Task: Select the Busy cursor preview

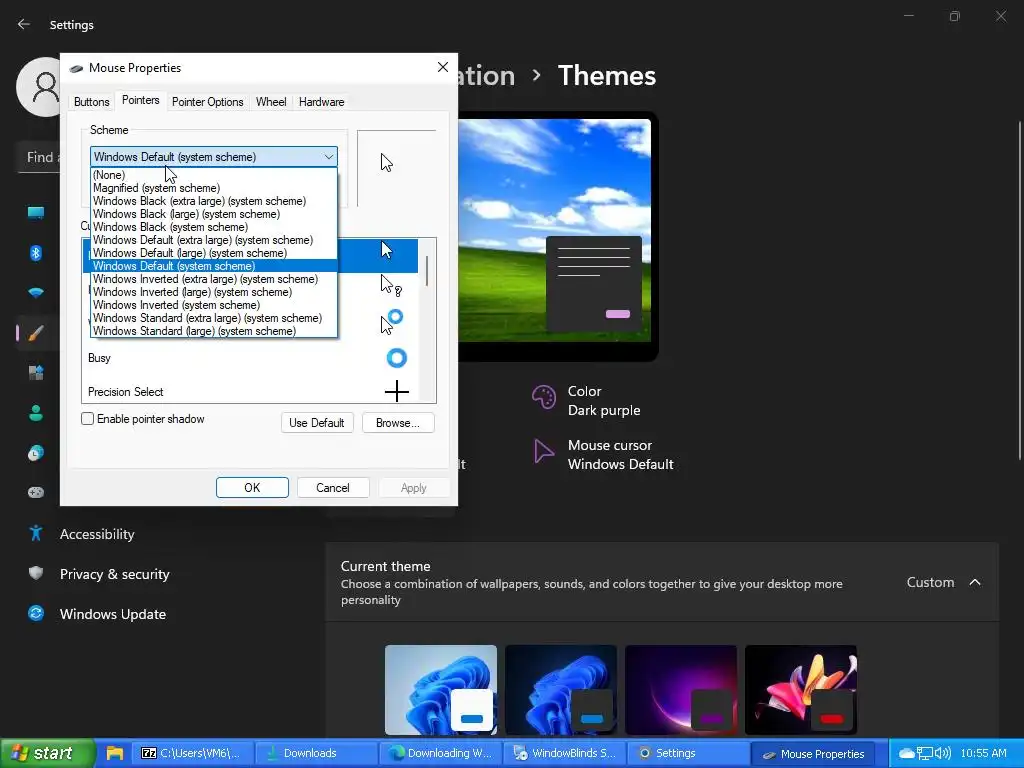Action: tap(396, 358)
